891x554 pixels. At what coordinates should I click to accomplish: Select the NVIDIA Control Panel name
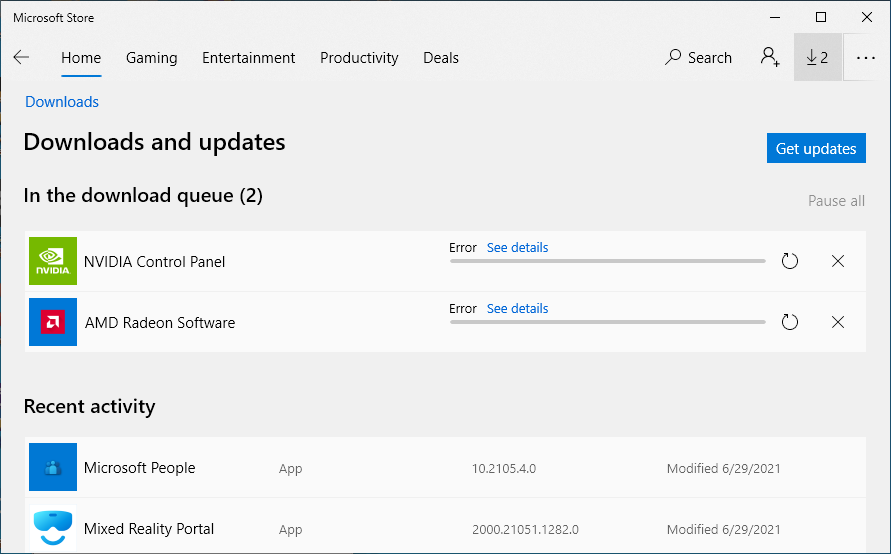pos(155,262)
